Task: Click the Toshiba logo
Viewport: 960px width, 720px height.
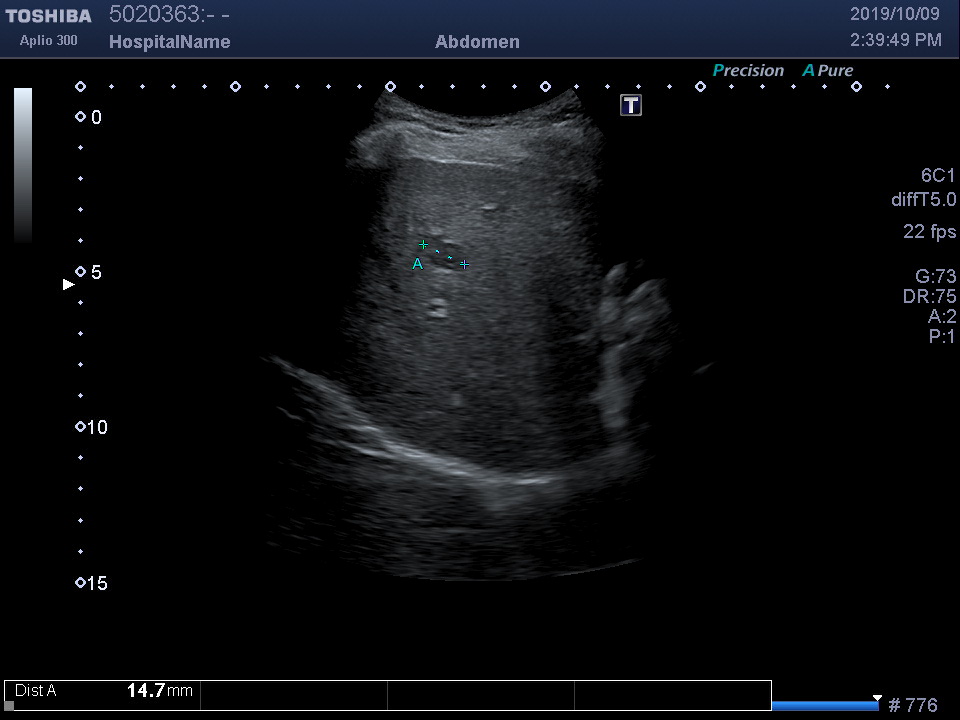Action: 48,16
